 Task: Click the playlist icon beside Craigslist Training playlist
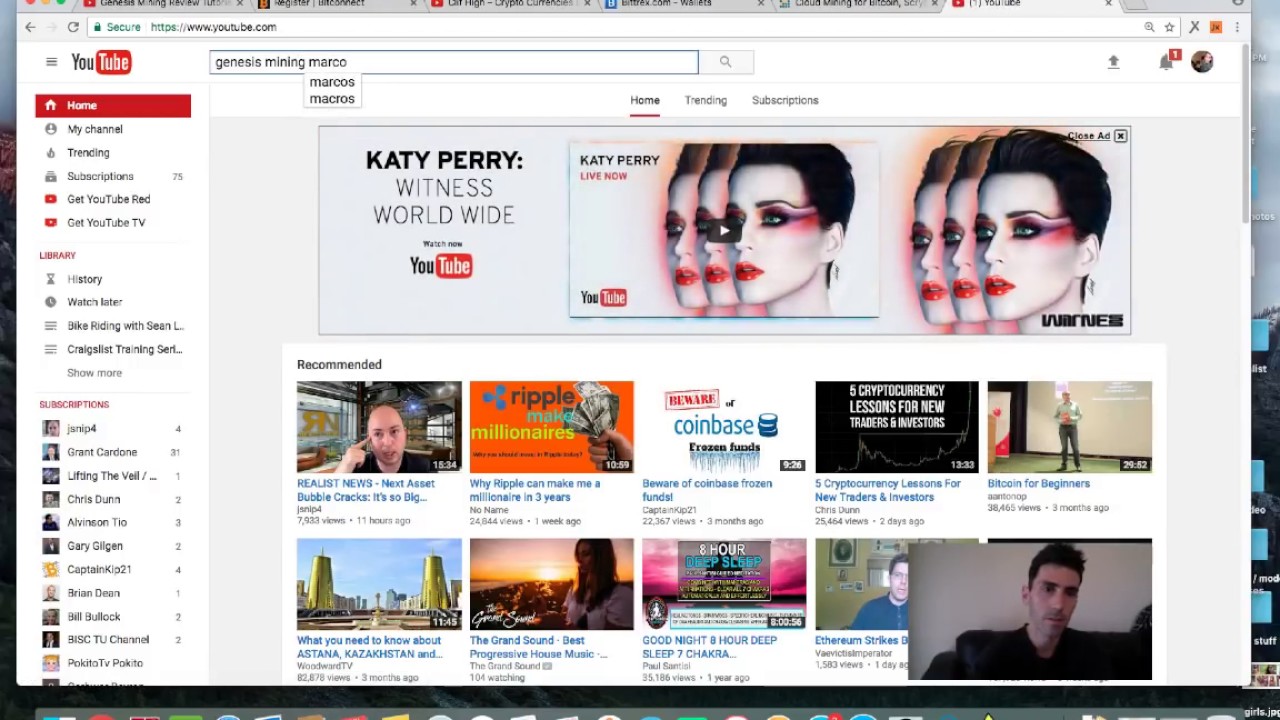point(50,349)
